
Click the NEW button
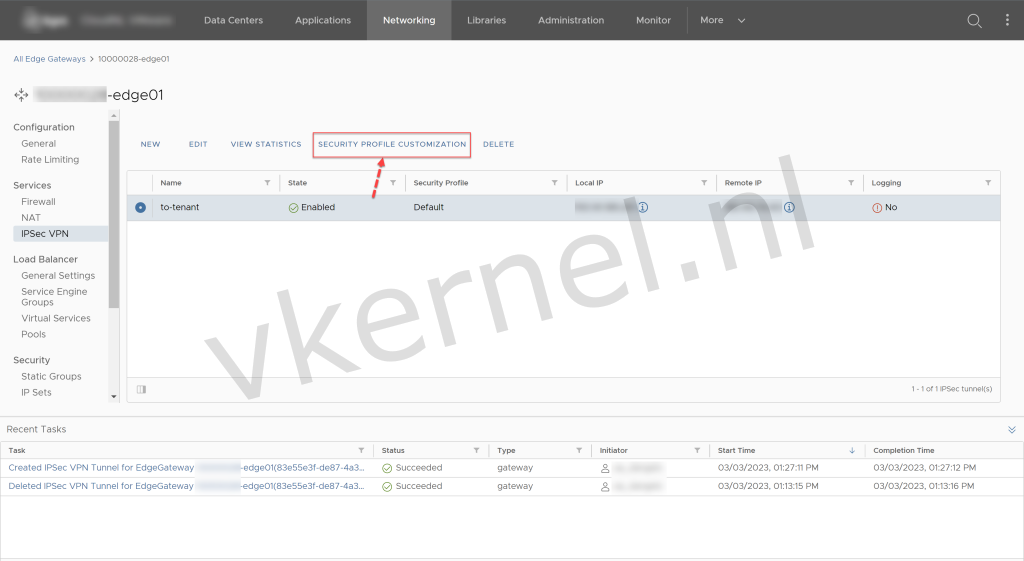(150, 144)
